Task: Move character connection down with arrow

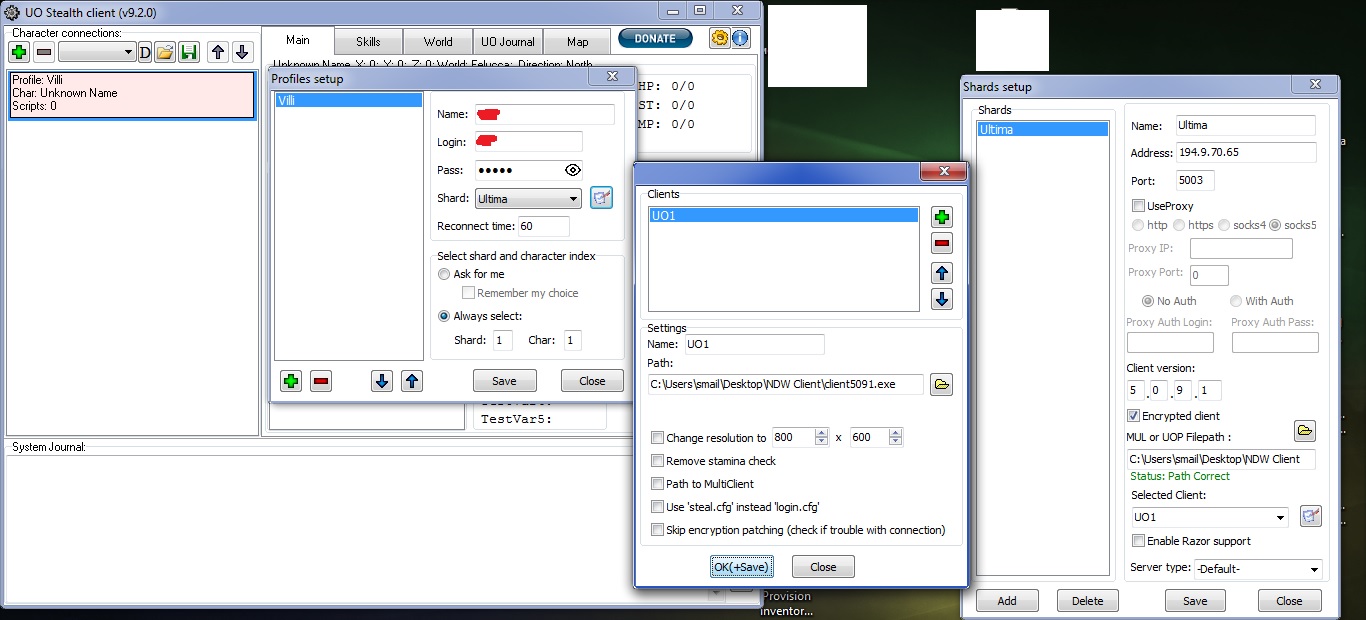Action: [x=241, y=52]
